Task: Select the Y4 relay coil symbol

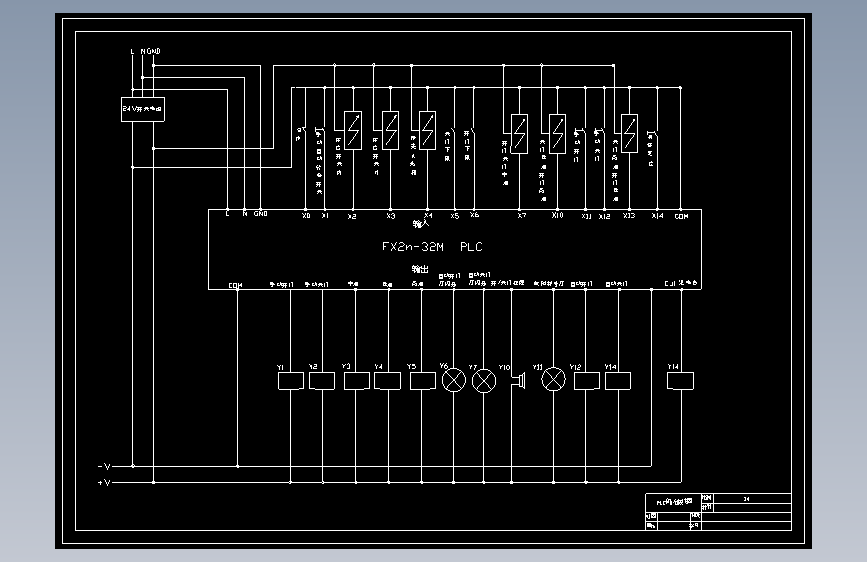Action: (388, 381)
